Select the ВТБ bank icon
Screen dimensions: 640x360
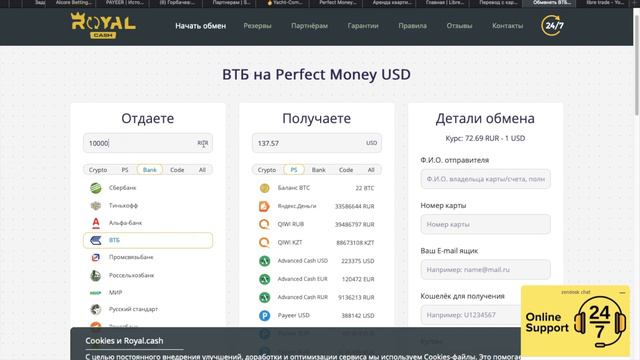[96, 240]
